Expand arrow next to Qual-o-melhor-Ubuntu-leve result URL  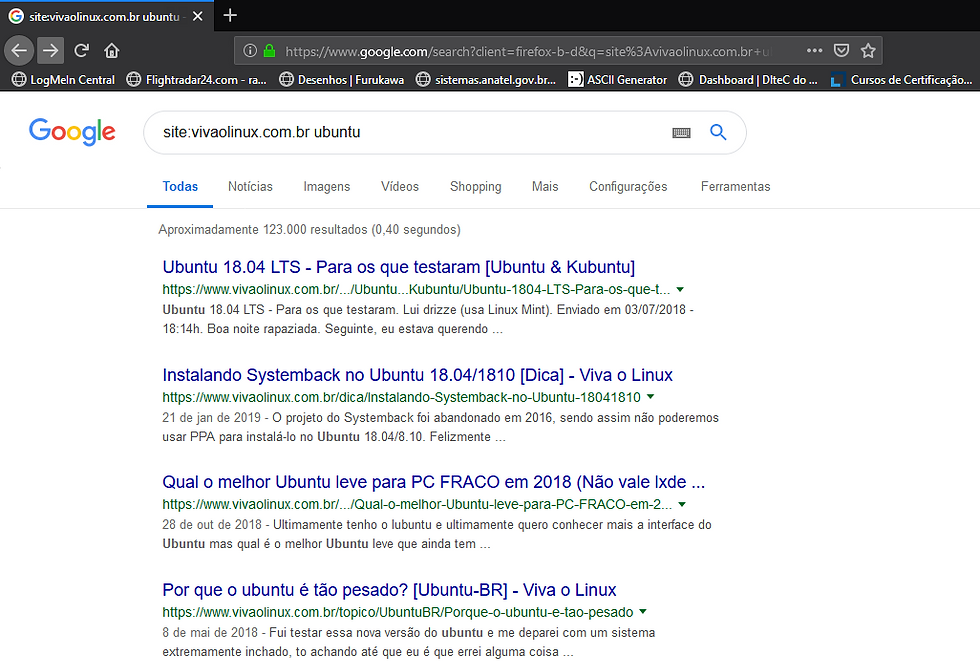point(682,504)
